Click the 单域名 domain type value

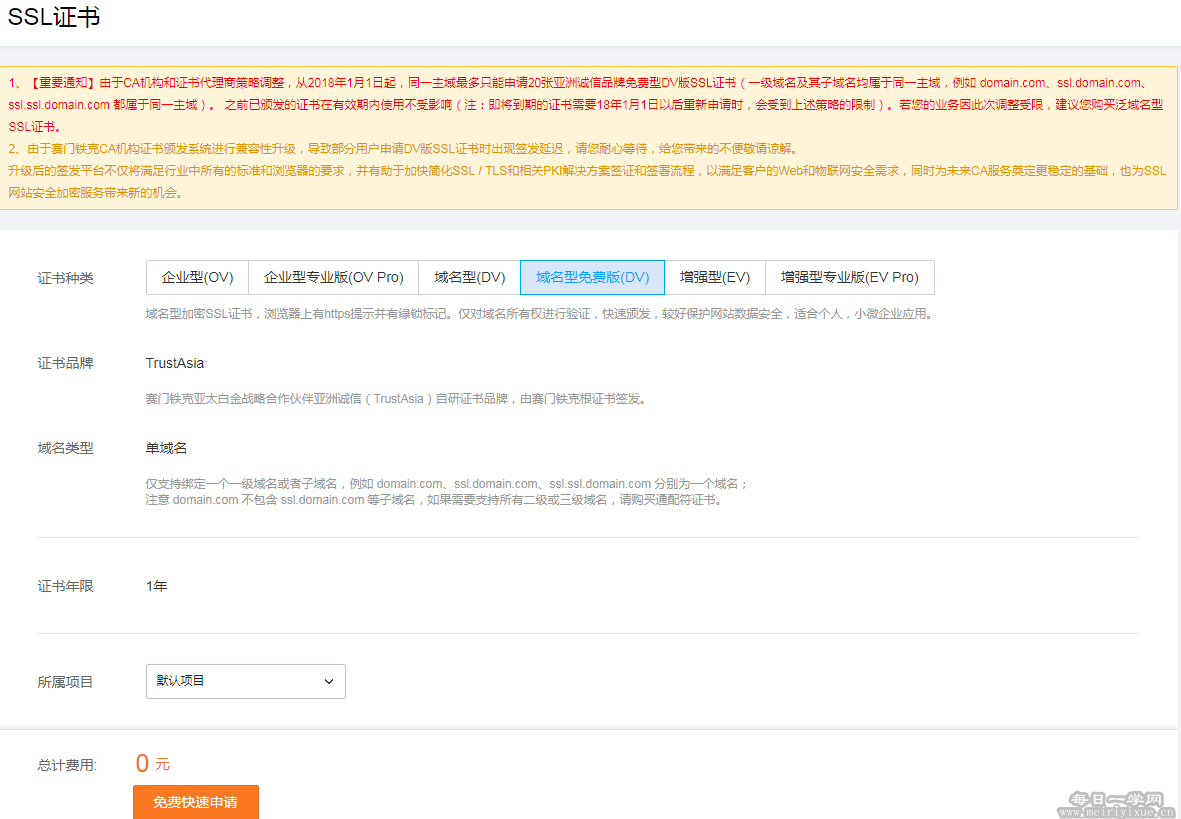pos(166,448)
